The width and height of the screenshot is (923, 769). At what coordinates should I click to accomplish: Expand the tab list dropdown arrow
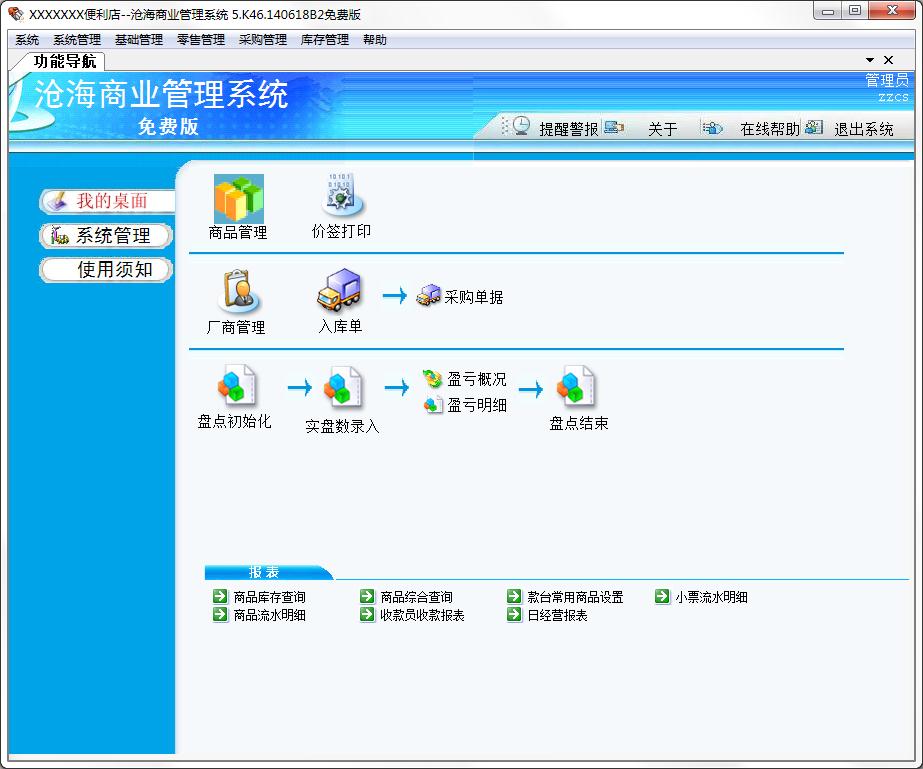[x=870, y=60]
